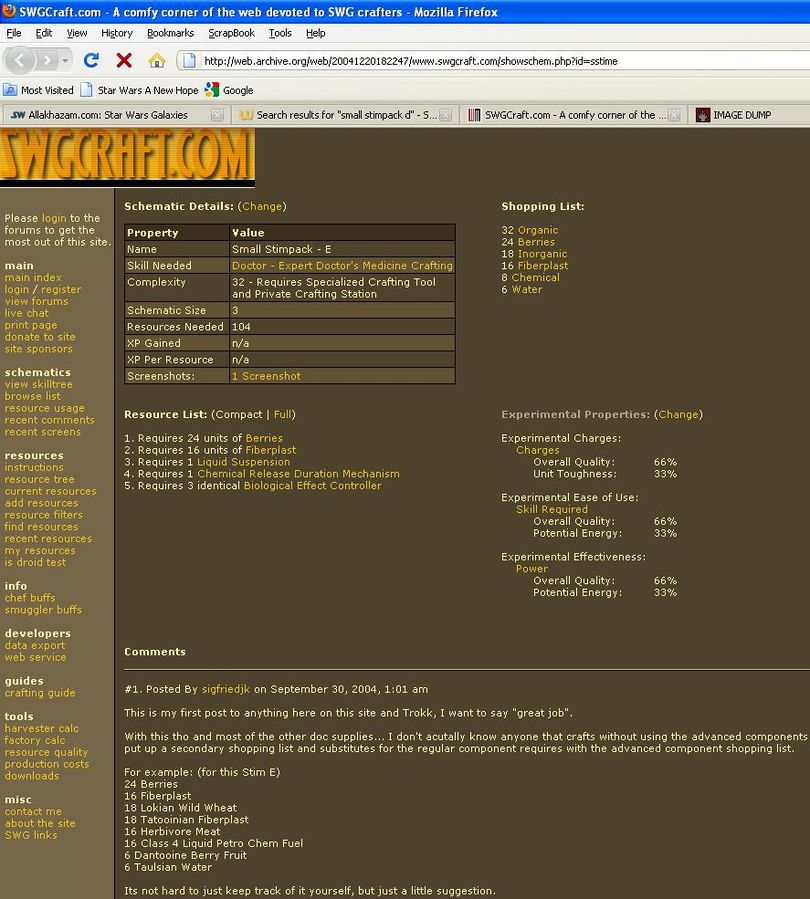Close the small stimpack search results tab
The width and height of the screenshot is (810, 899).
[446, 115]
